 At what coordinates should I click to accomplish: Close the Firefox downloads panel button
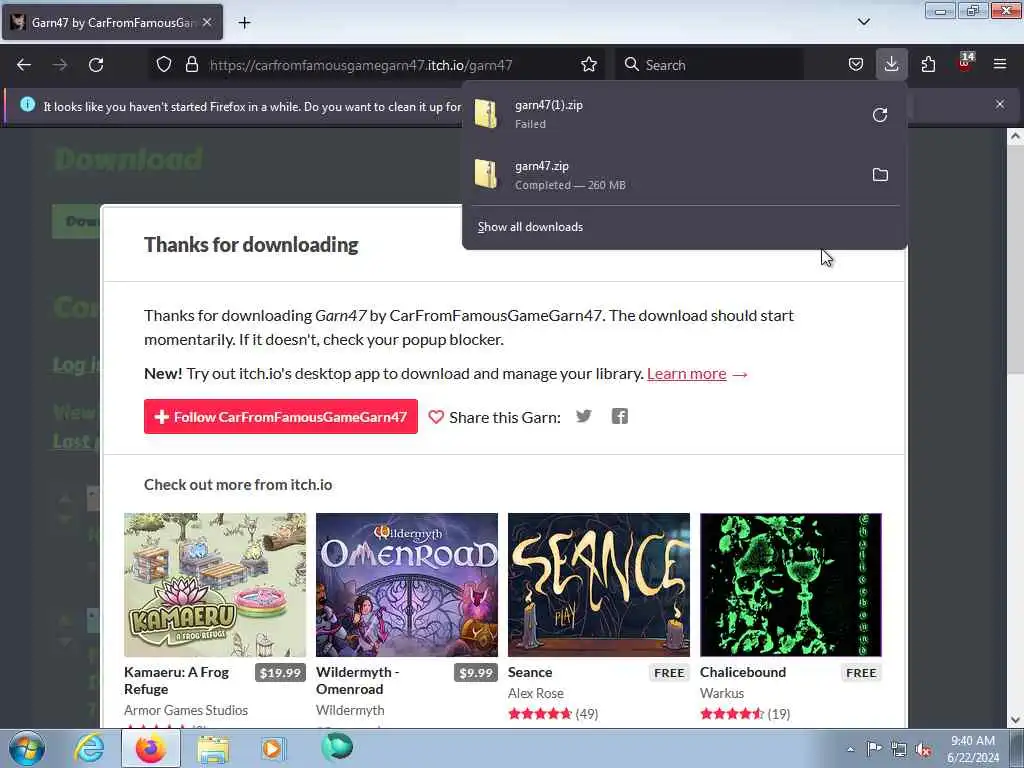pyautogui.click(x=891, y=65)
